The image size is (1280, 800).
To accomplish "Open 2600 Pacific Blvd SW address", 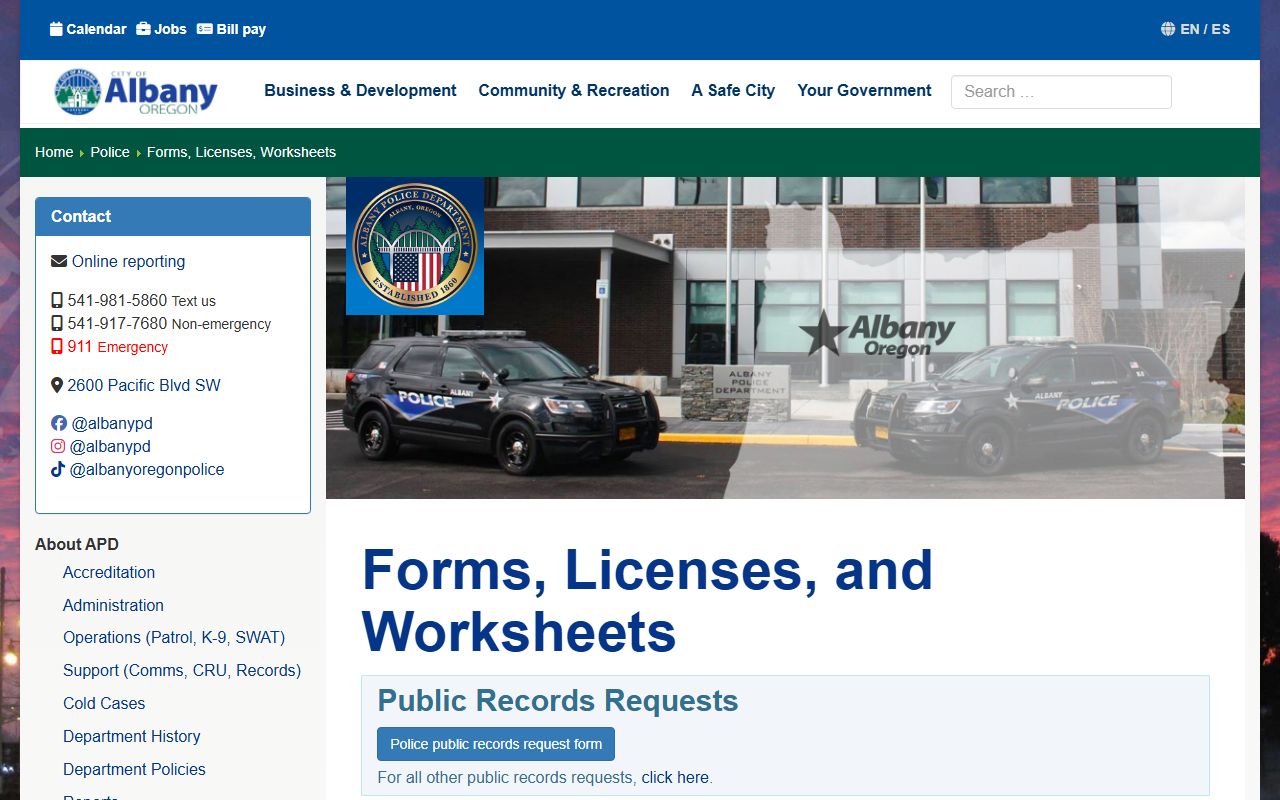I will (144, 385).
